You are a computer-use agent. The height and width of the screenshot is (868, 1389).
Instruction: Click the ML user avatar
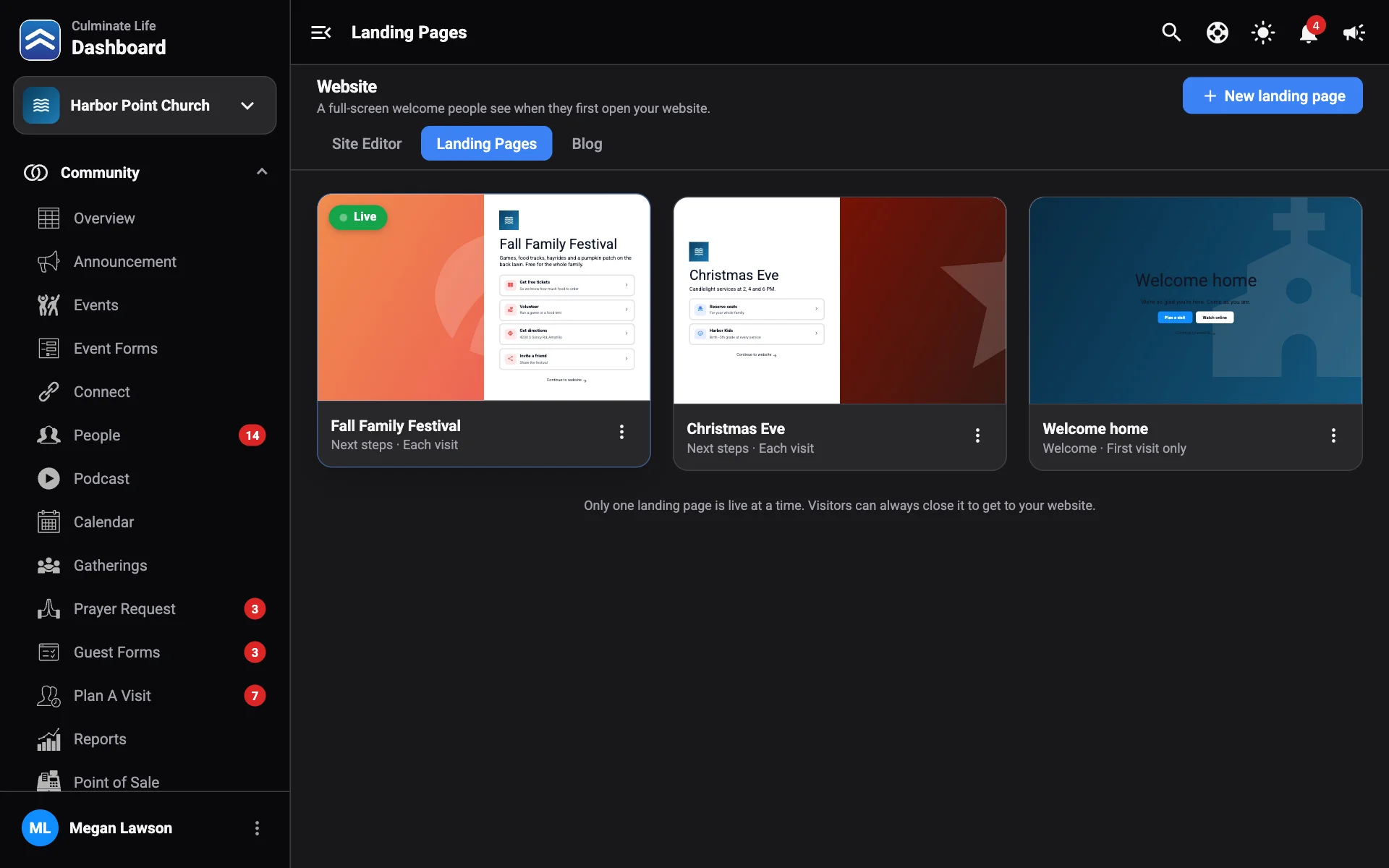40,828
